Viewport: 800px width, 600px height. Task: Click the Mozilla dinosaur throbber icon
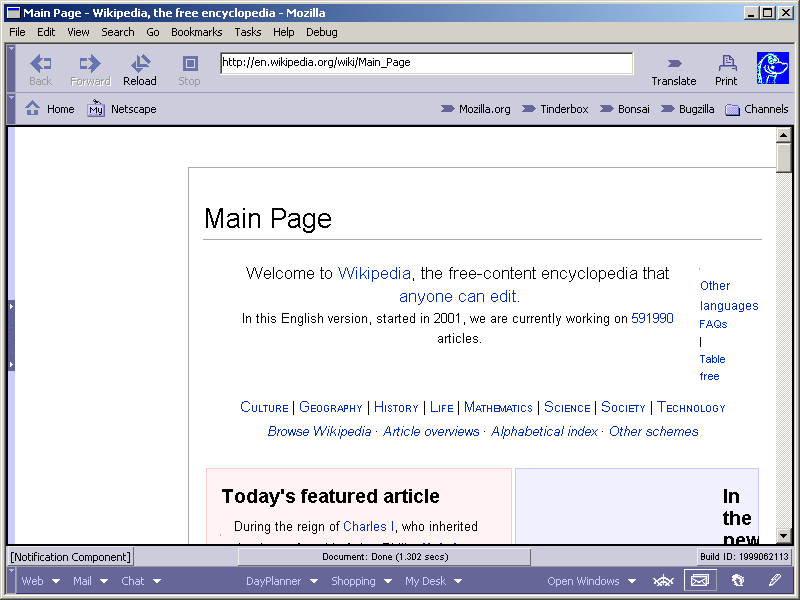point(772,68)
